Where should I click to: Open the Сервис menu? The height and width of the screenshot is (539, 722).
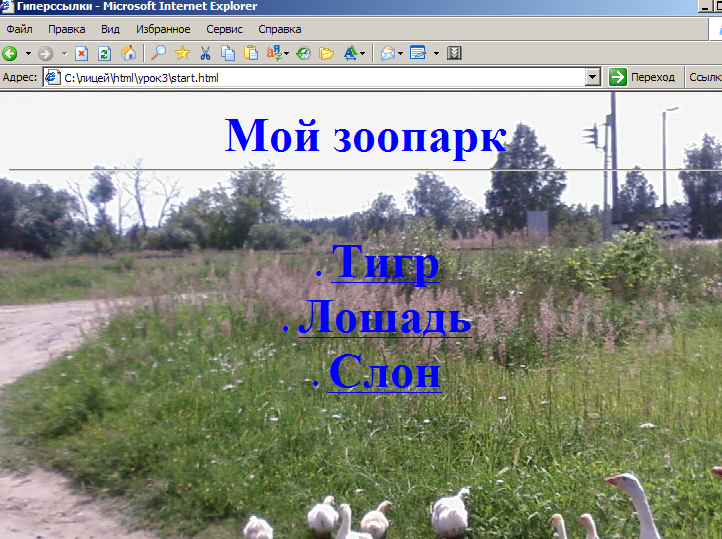(x=224, y=29)
